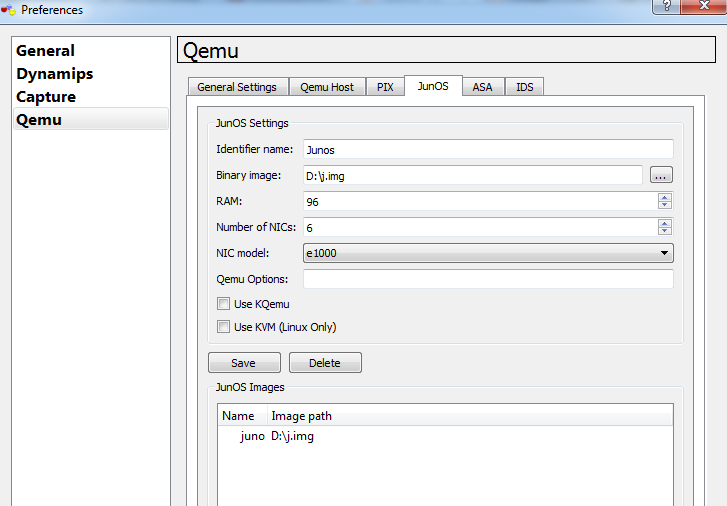
Task: Close the Preferences window
Action: [704, 6]
